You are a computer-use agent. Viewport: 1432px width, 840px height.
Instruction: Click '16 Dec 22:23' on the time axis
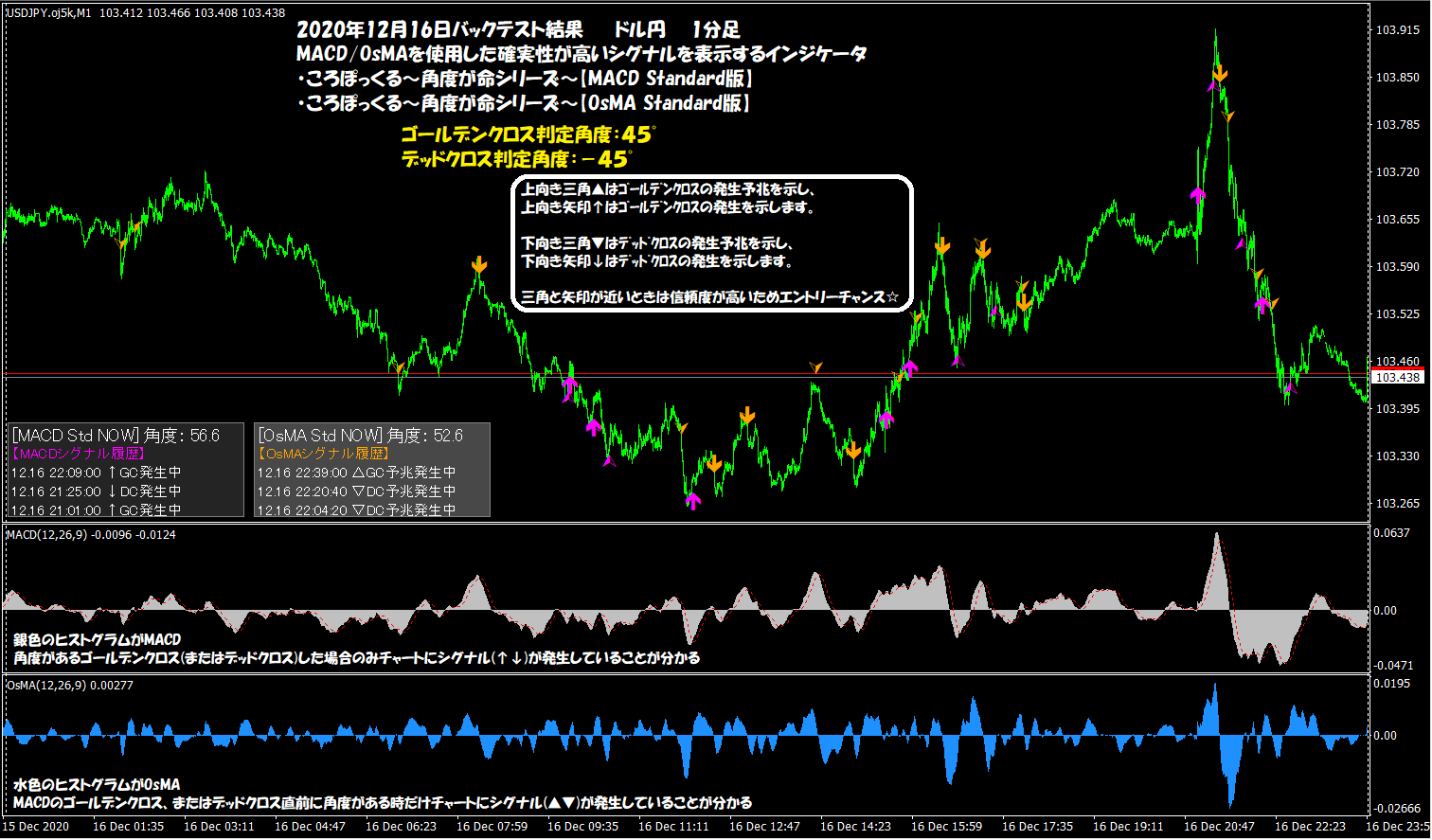click(x=1310, y=827)
